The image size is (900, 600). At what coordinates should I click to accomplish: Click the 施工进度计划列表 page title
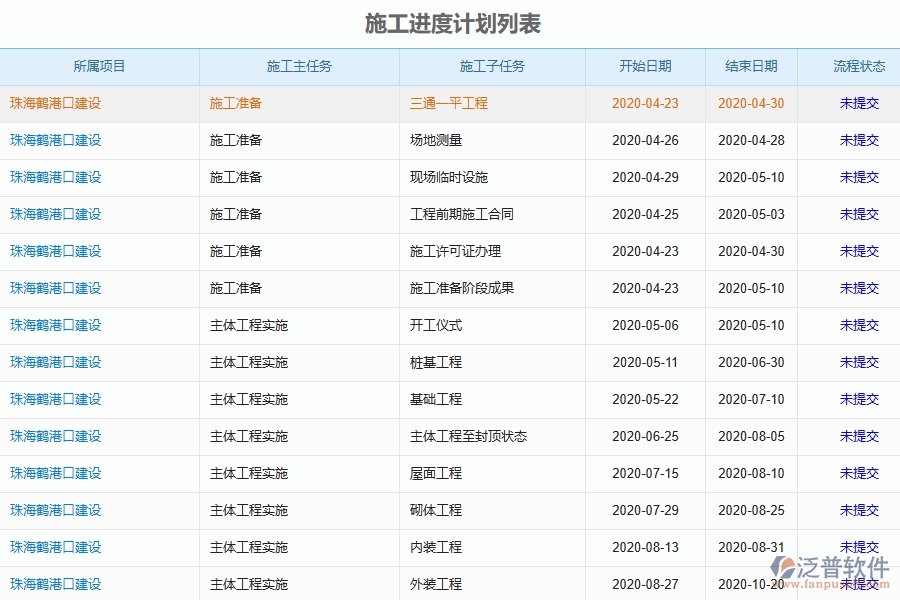pos(450,17)
